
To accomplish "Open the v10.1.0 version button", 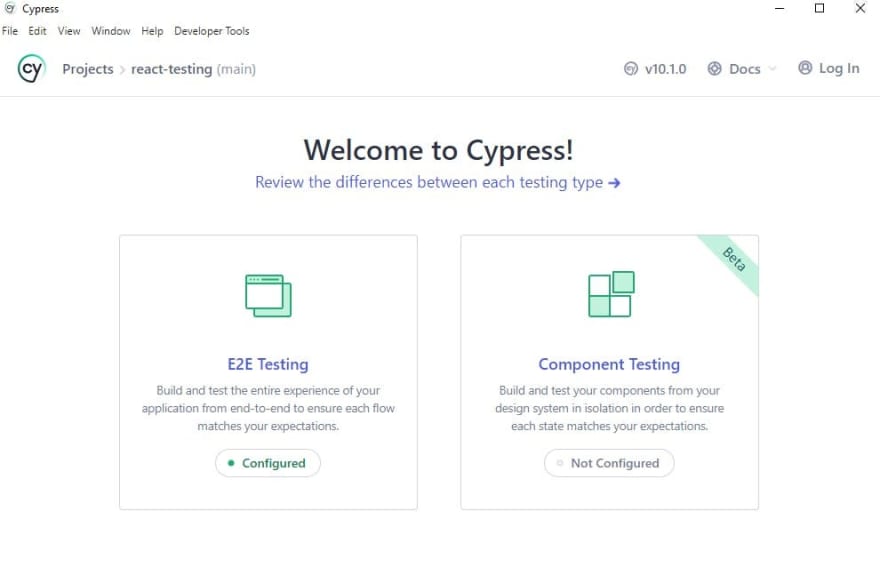I will (655, 68).
